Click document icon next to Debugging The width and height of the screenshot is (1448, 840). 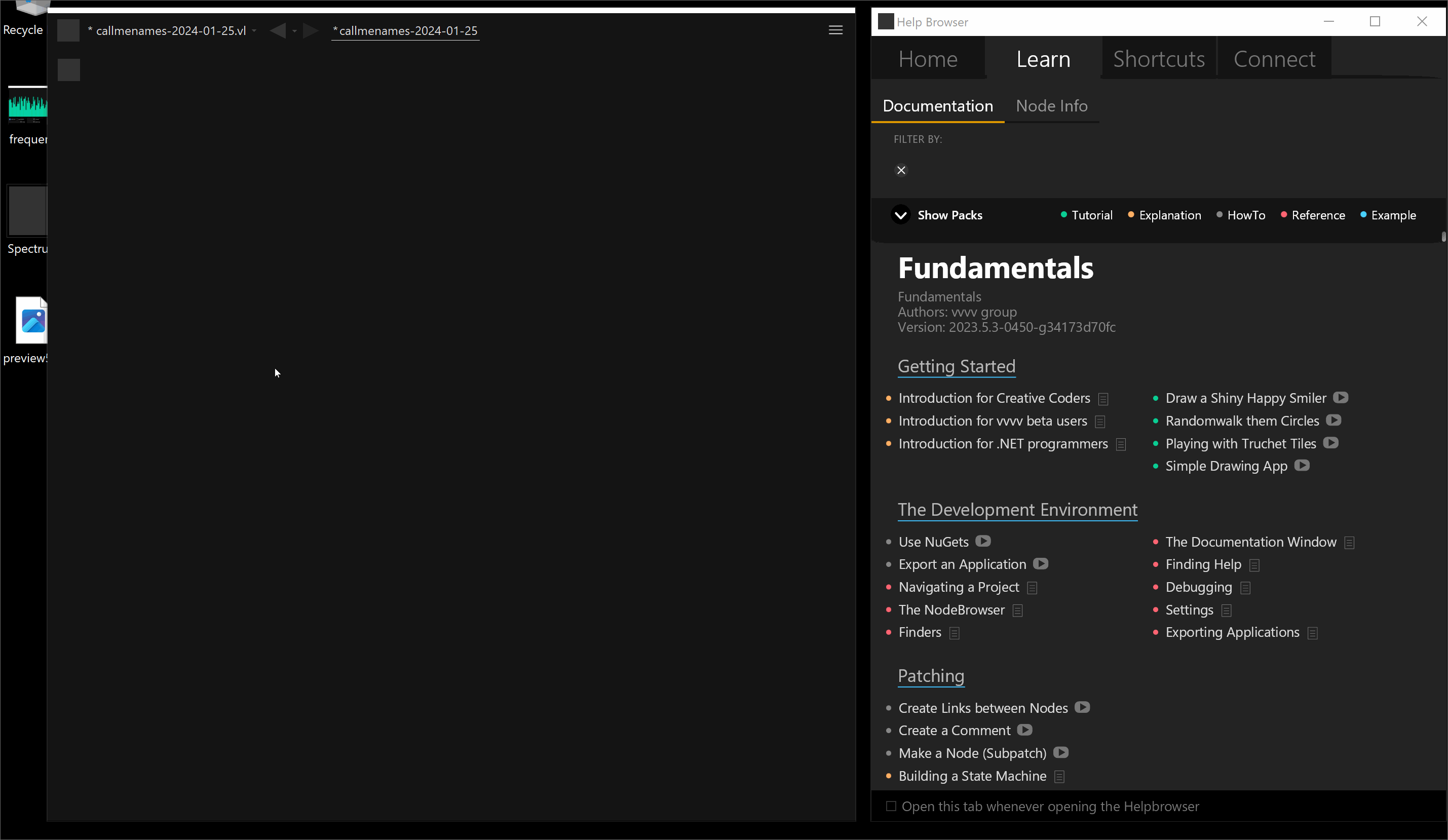(x=1246, y=588)
